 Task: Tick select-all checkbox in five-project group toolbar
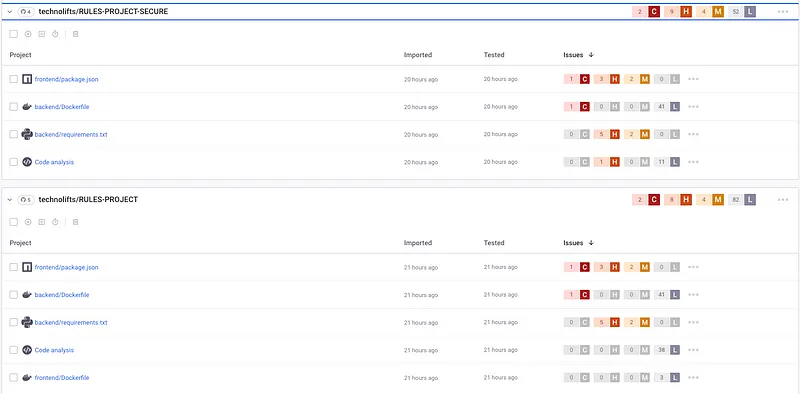pyautogui.click(x=14, y=222)
